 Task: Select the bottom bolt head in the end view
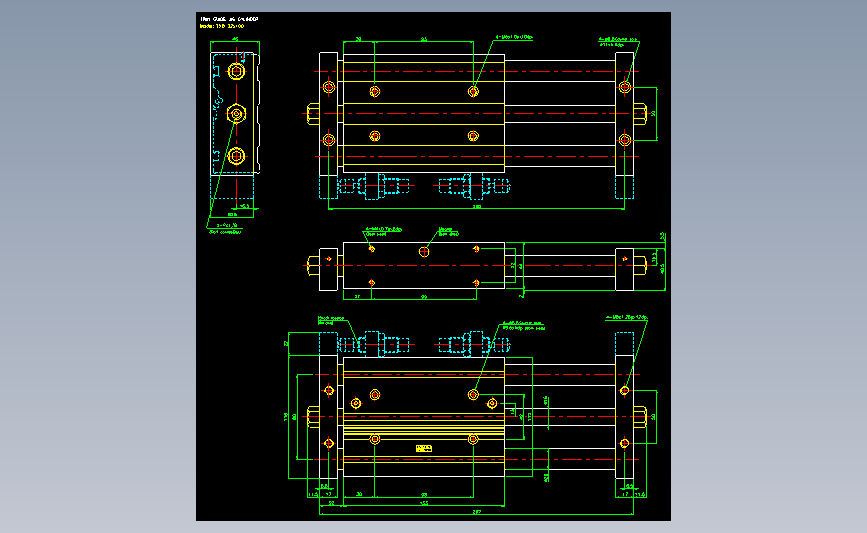tap(237, 156)
